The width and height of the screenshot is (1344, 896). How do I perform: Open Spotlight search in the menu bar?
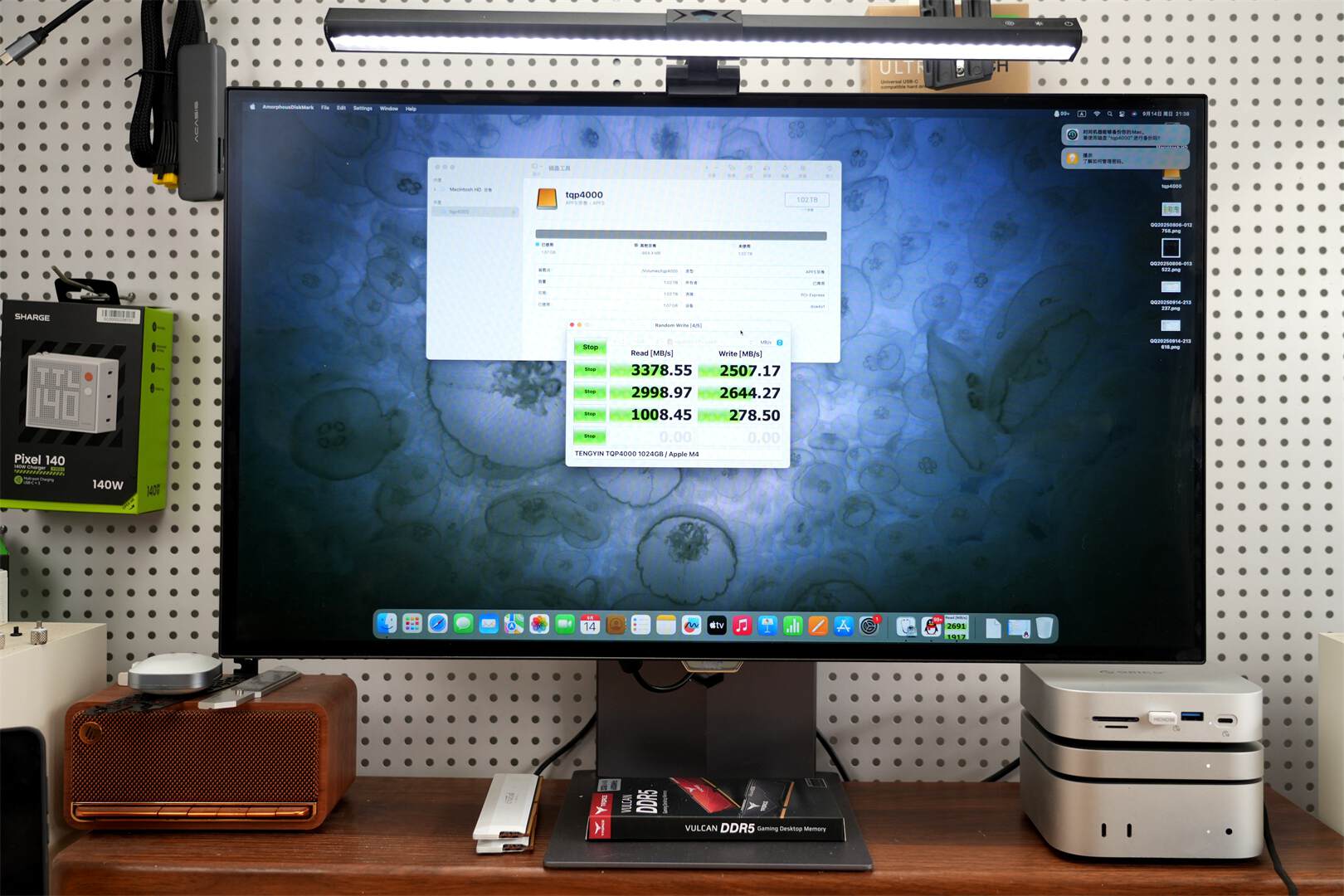(1110, 114)
